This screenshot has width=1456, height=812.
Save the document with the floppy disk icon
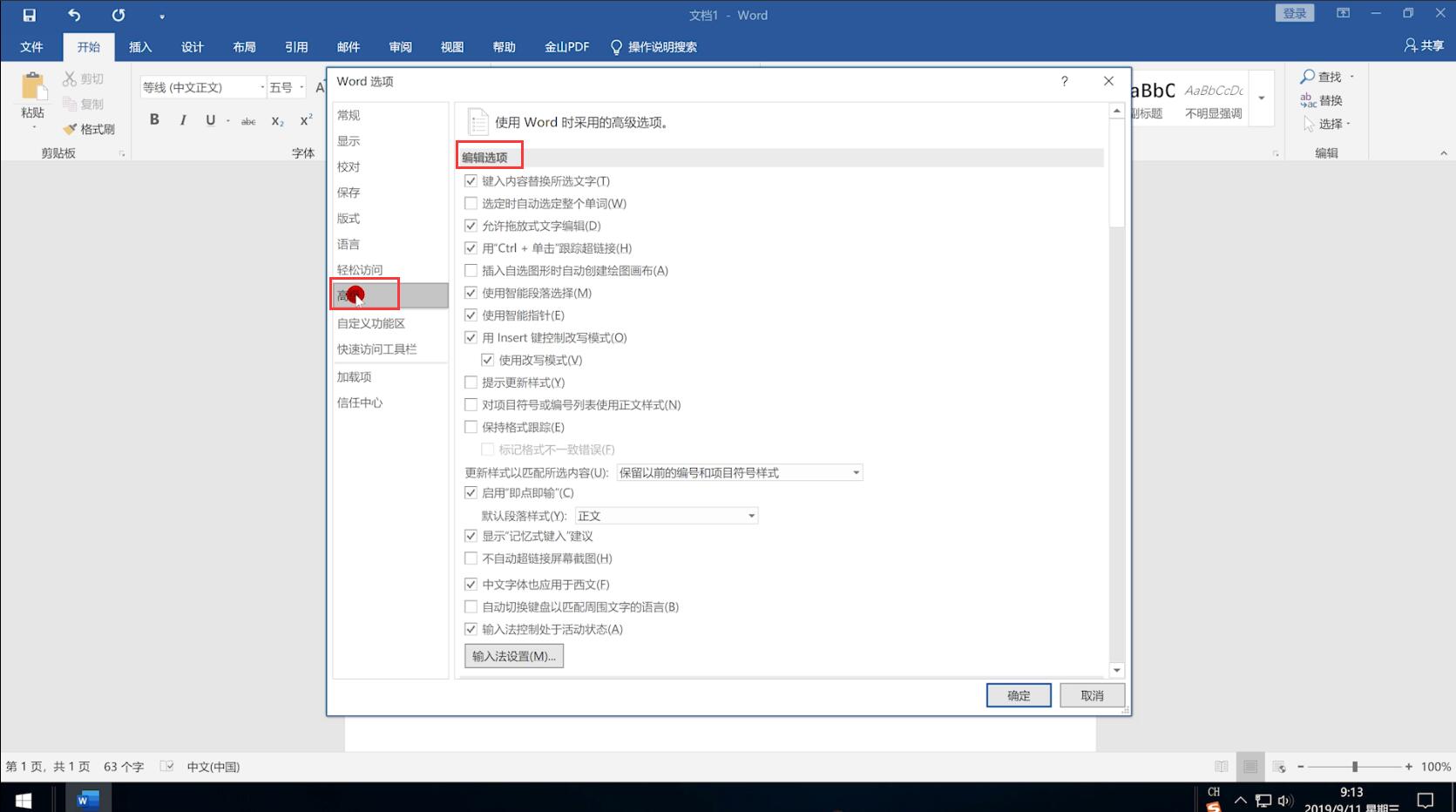(x=29, y=15)
